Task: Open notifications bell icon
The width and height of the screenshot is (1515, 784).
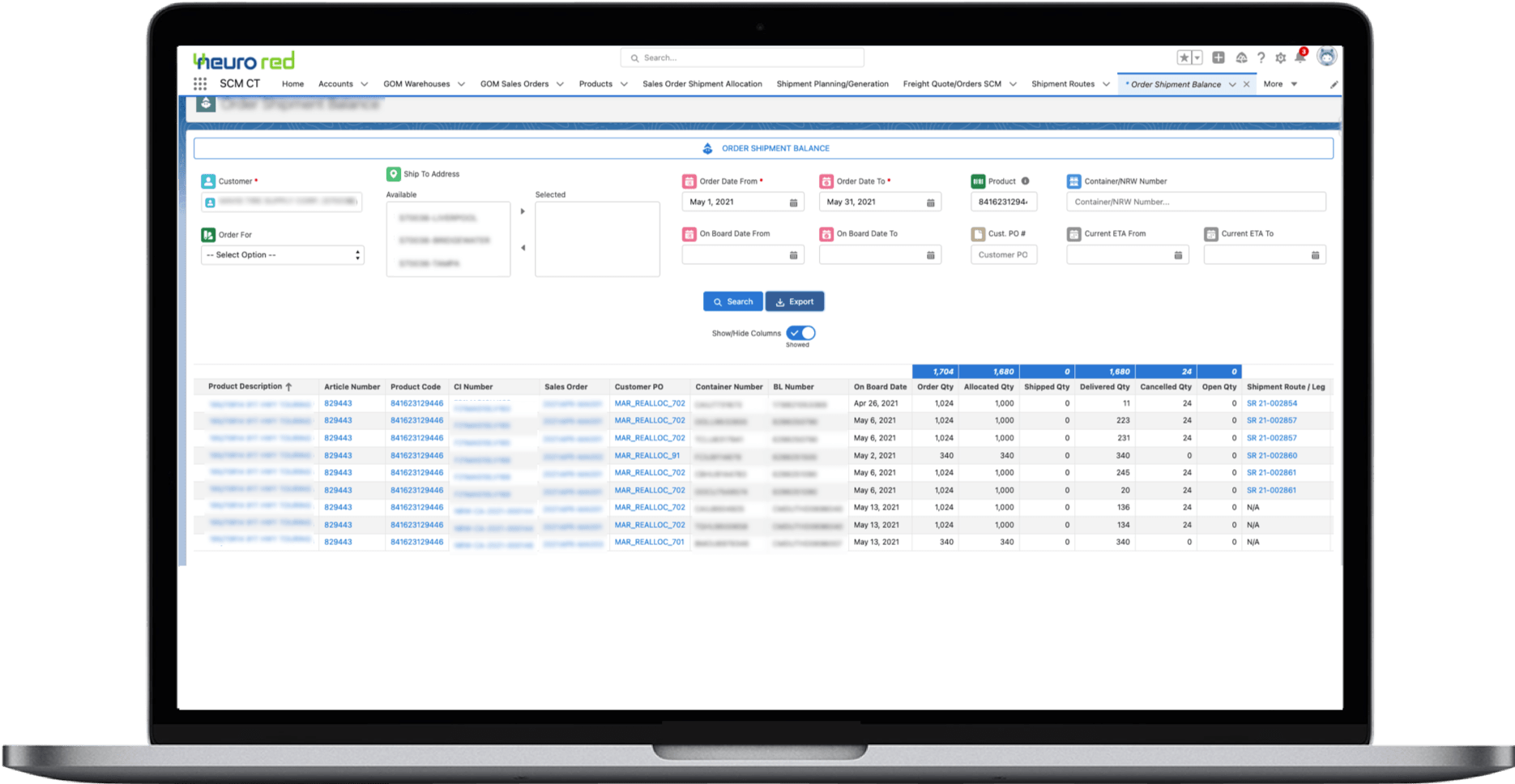Action: click(1300, 57)
